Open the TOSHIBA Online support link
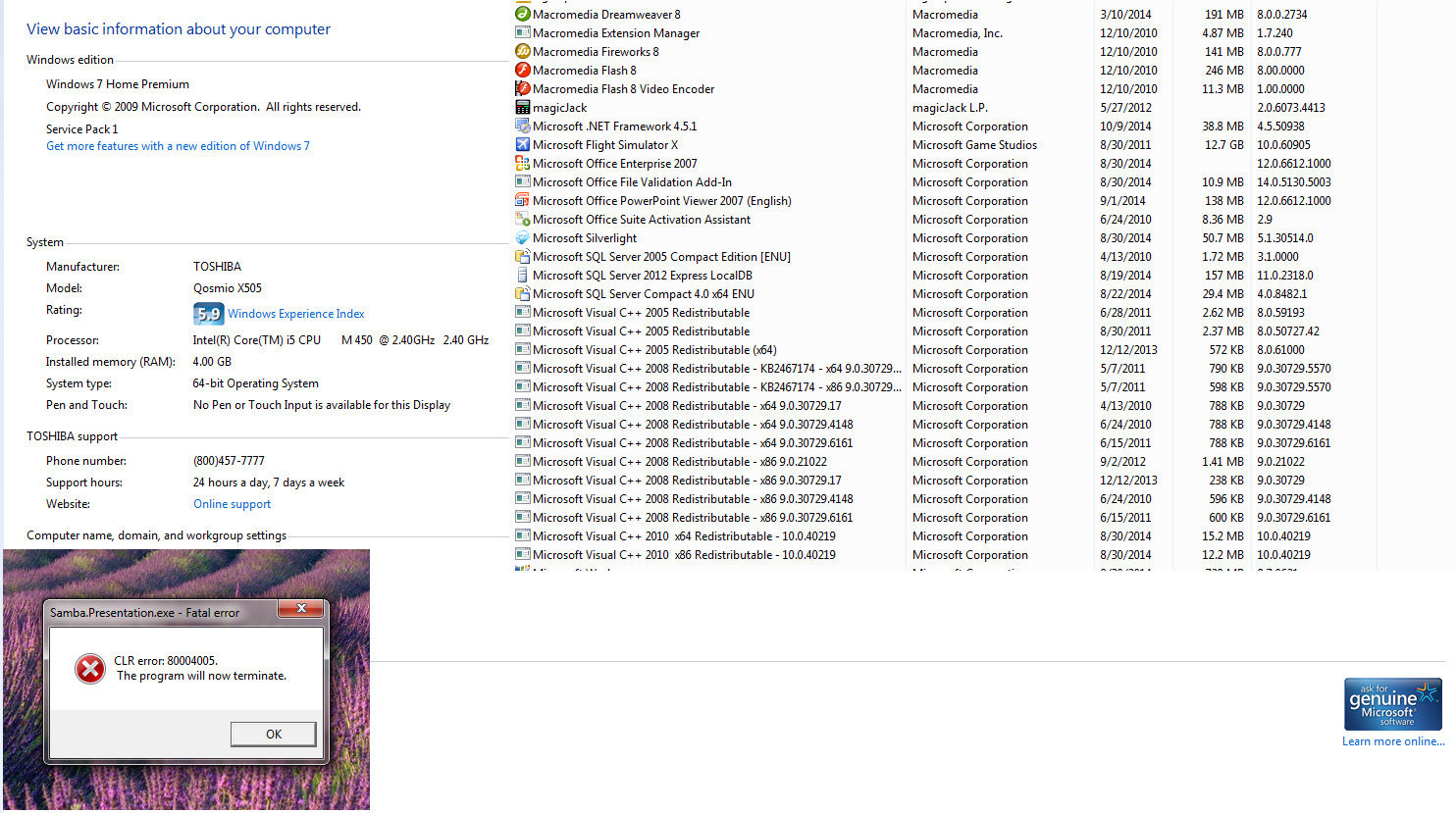Screen dimensions: 1456x813 pos(232,504)
